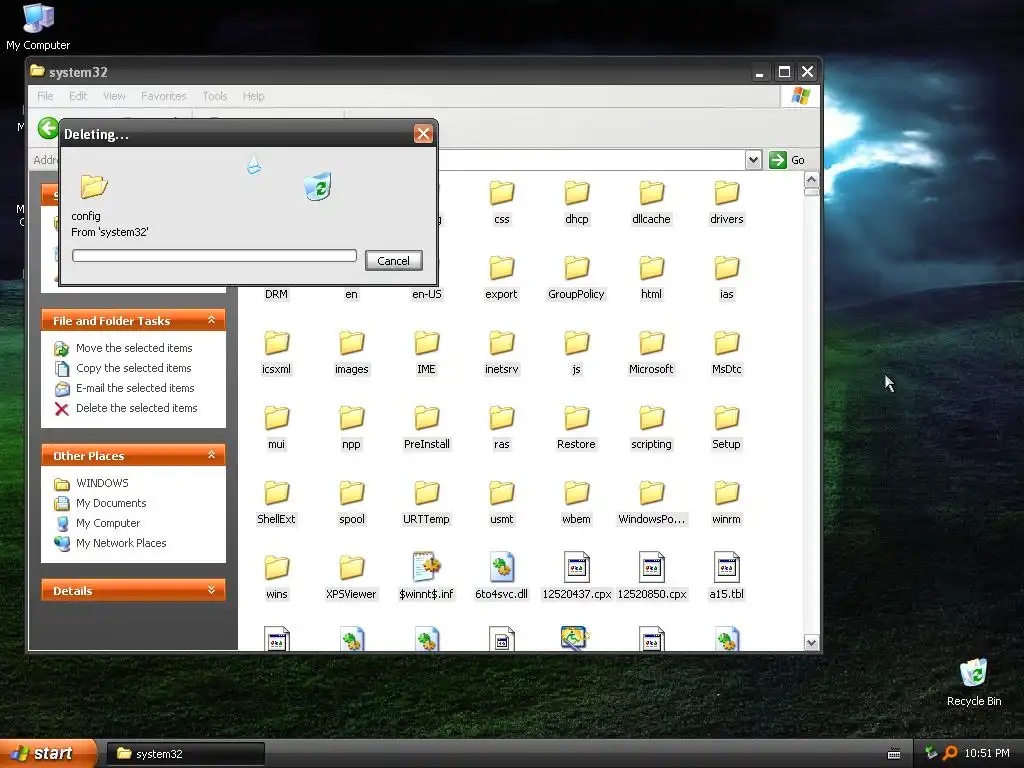The image size is (1024, 768).
Task: Open the File menu
Action: click(45, 96)
